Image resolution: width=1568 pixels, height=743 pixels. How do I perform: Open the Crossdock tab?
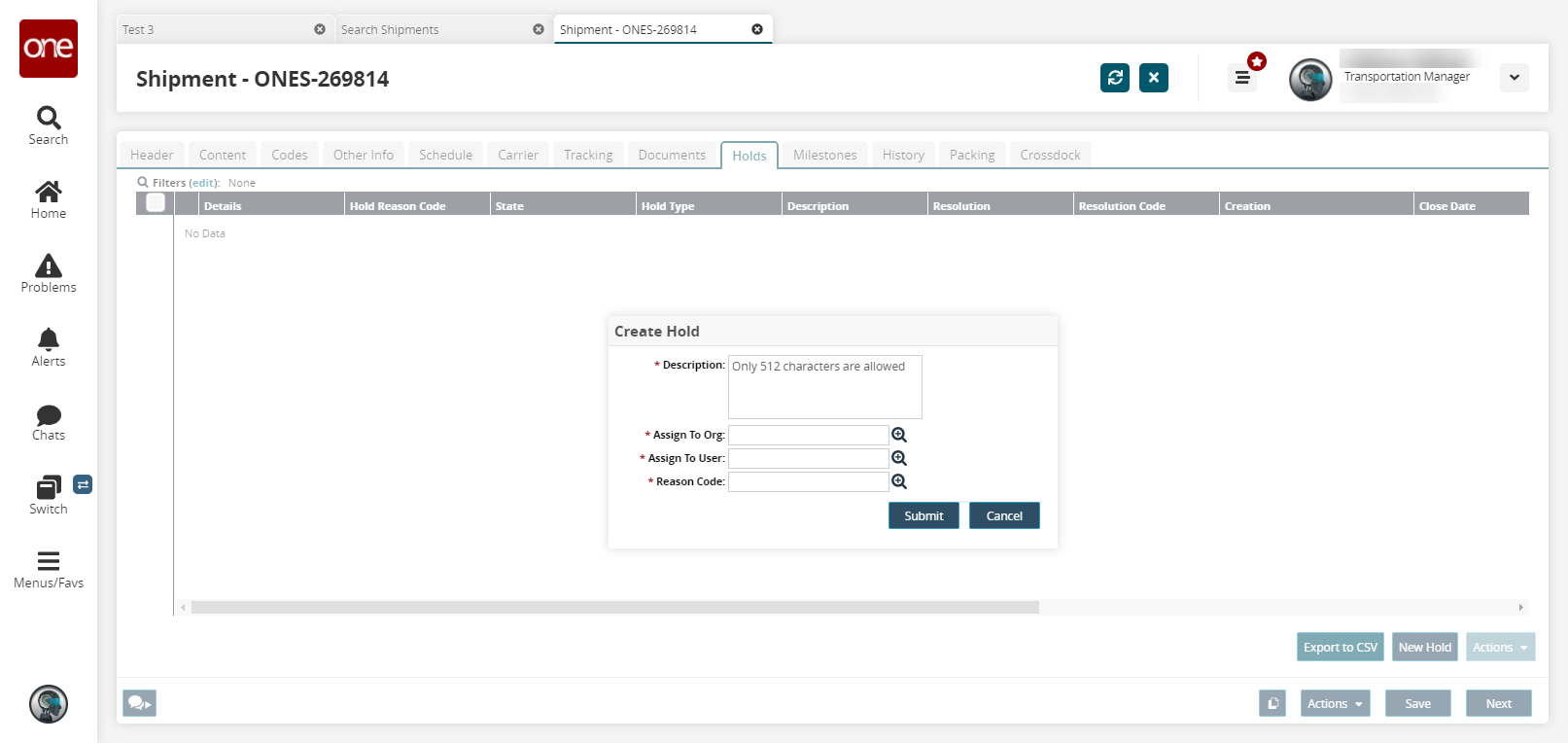pos(1050,155)
